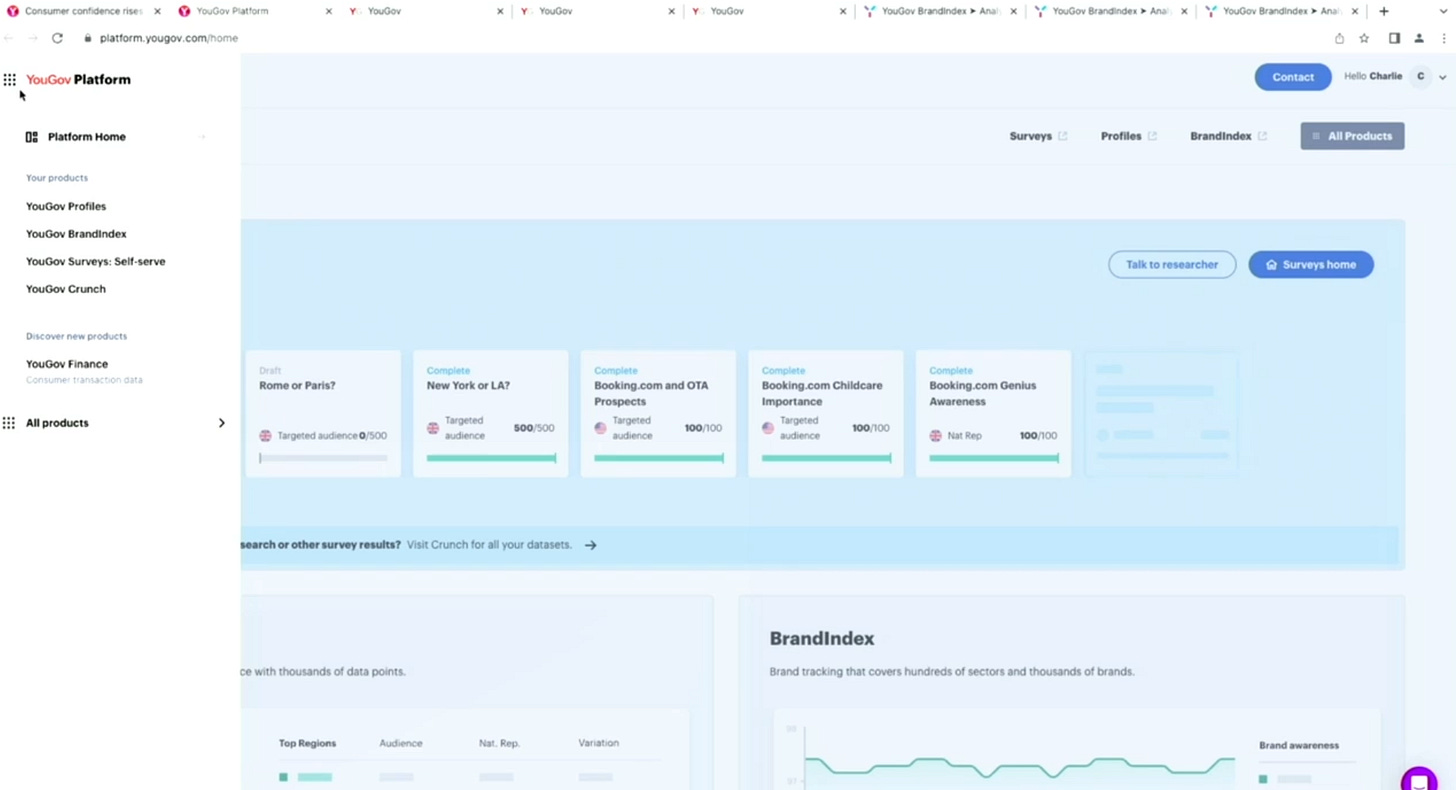Switch to the Consumer confidence rises tab
The height and width of the screenshot is (790, 1456).
(x=84, y=11)
